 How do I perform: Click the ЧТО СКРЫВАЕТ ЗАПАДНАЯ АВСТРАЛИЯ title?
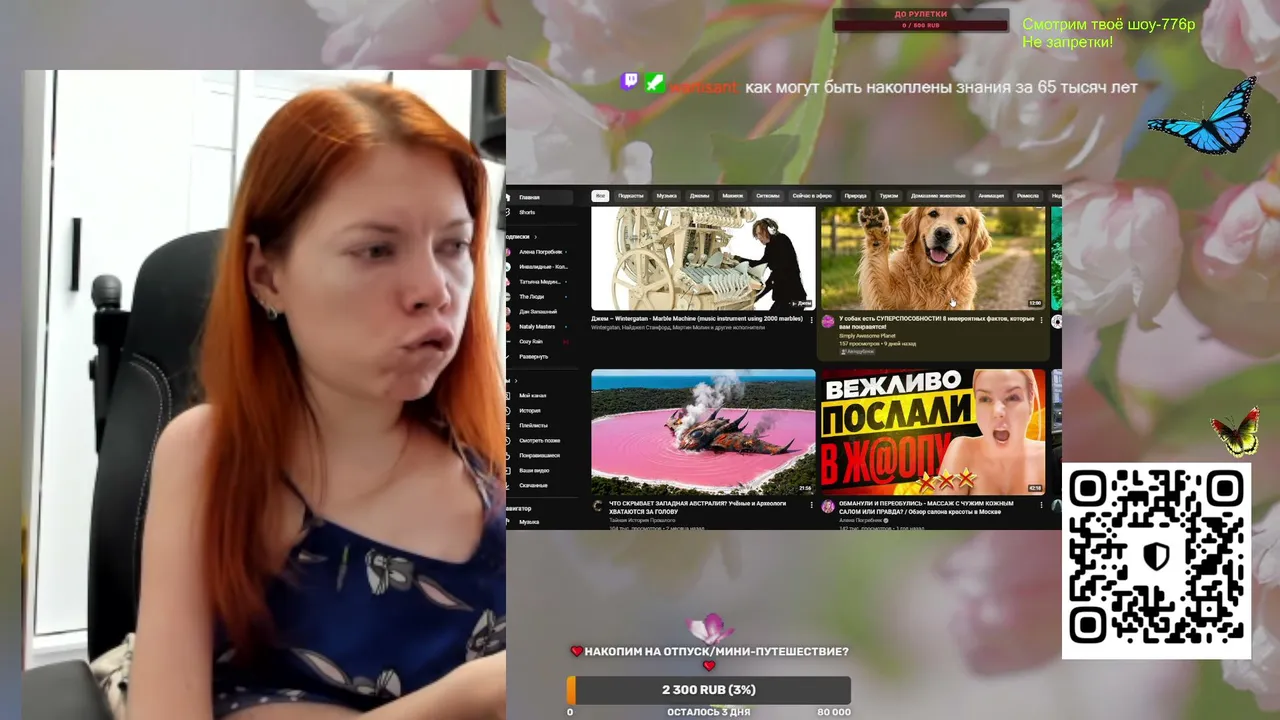[698, 507]
